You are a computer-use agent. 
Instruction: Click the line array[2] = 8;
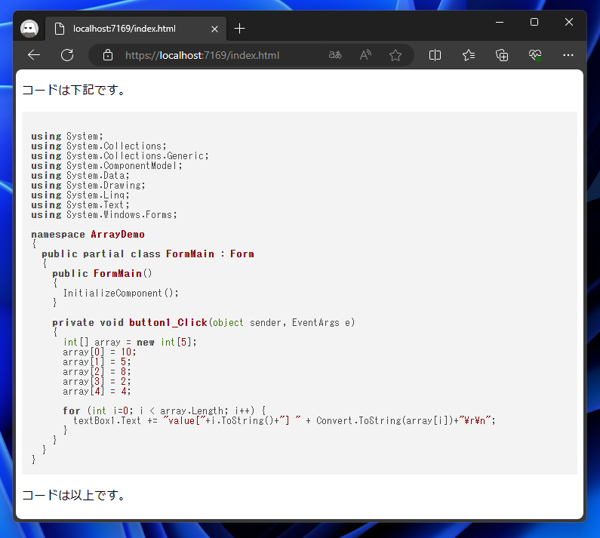pos(97,372)
